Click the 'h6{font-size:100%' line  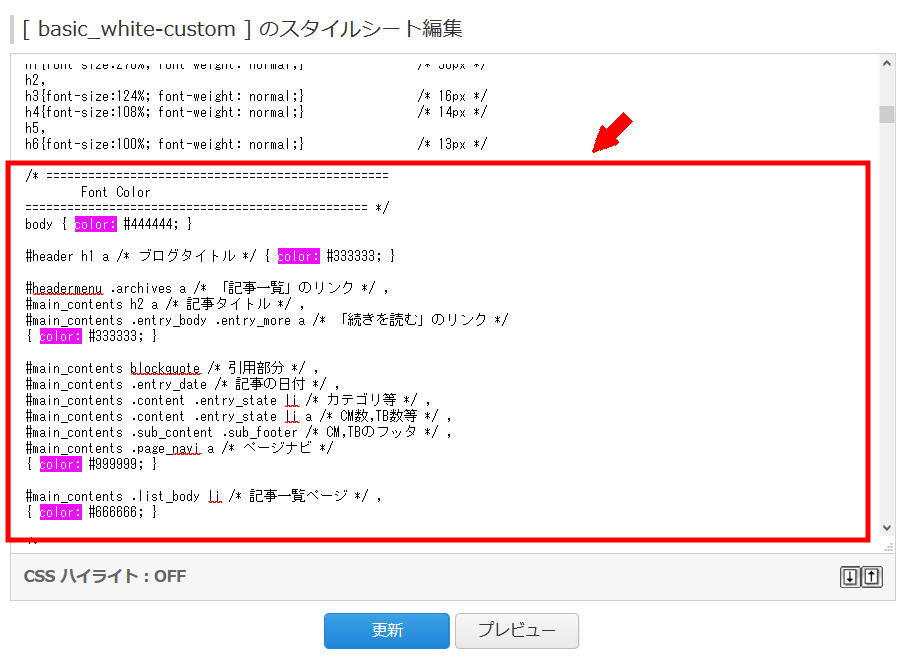click(256, 144)
